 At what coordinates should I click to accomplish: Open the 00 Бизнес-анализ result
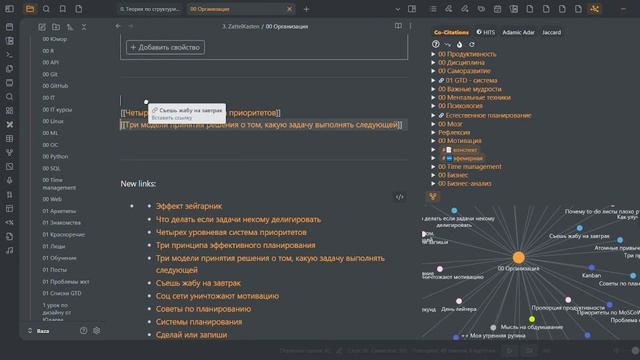coord(464,184)
